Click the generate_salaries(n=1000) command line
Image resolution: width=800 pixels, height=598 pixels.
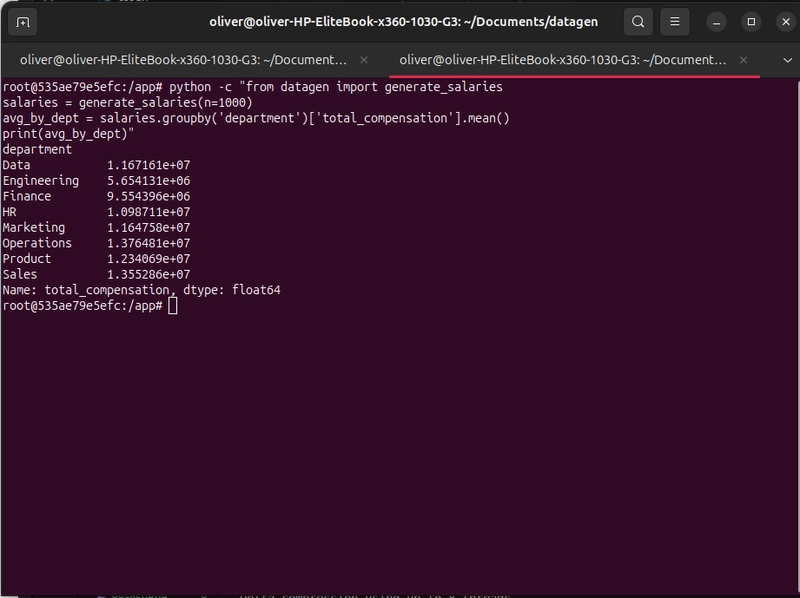coord(127,103)
